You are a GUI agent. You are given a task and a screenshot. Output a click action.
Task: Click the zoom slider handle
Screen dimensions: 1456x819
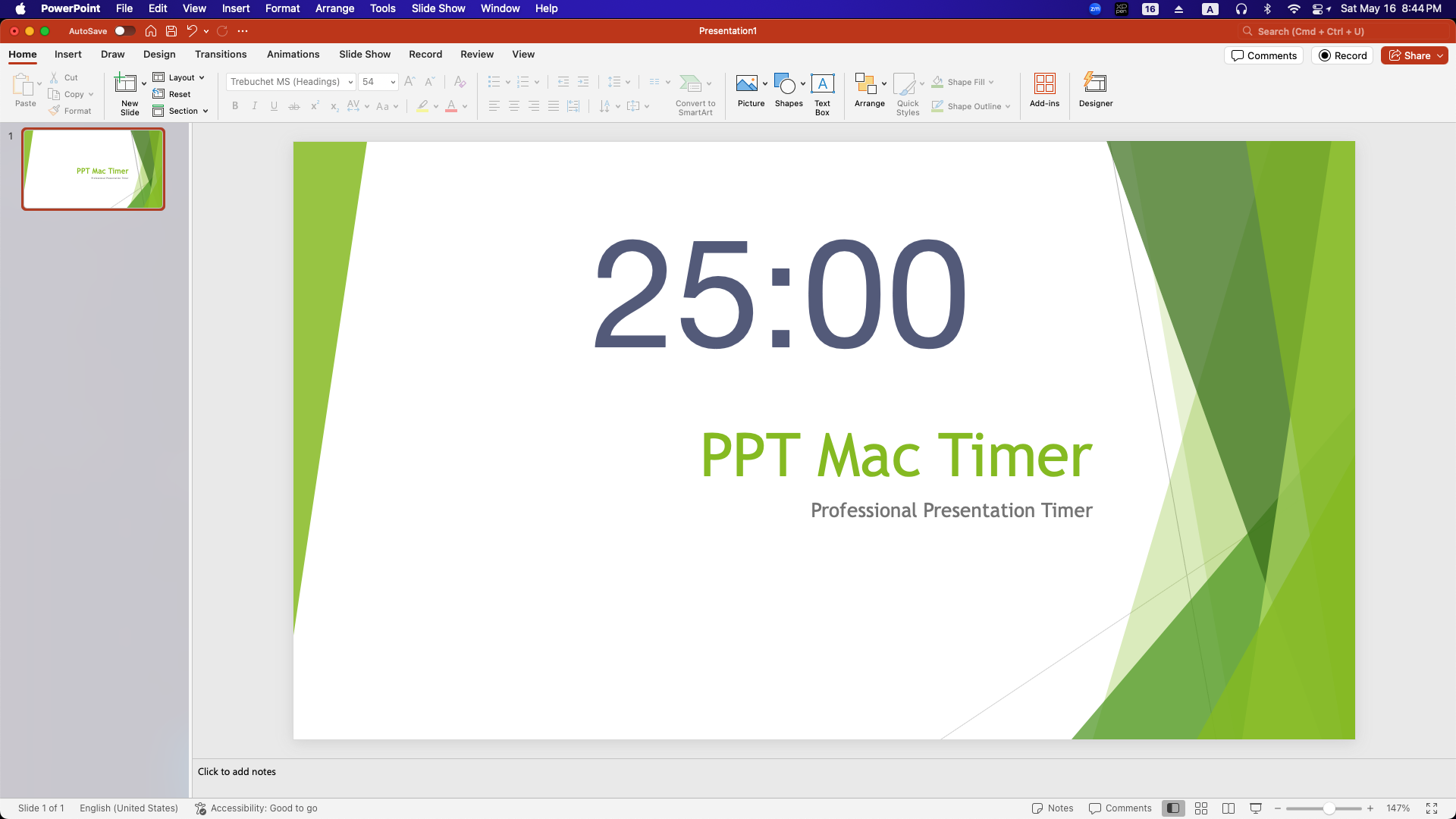coord(1329,808)
